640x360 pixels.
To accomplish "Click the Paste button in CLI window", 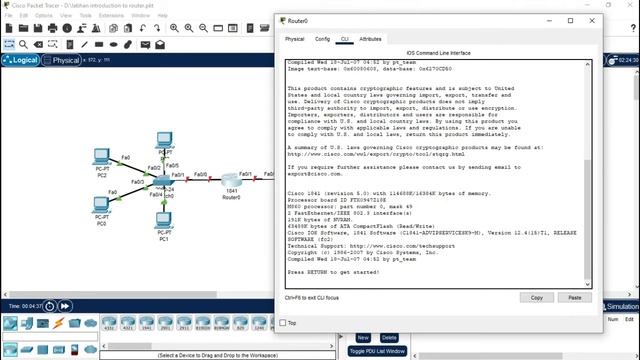I will (575, 298).
